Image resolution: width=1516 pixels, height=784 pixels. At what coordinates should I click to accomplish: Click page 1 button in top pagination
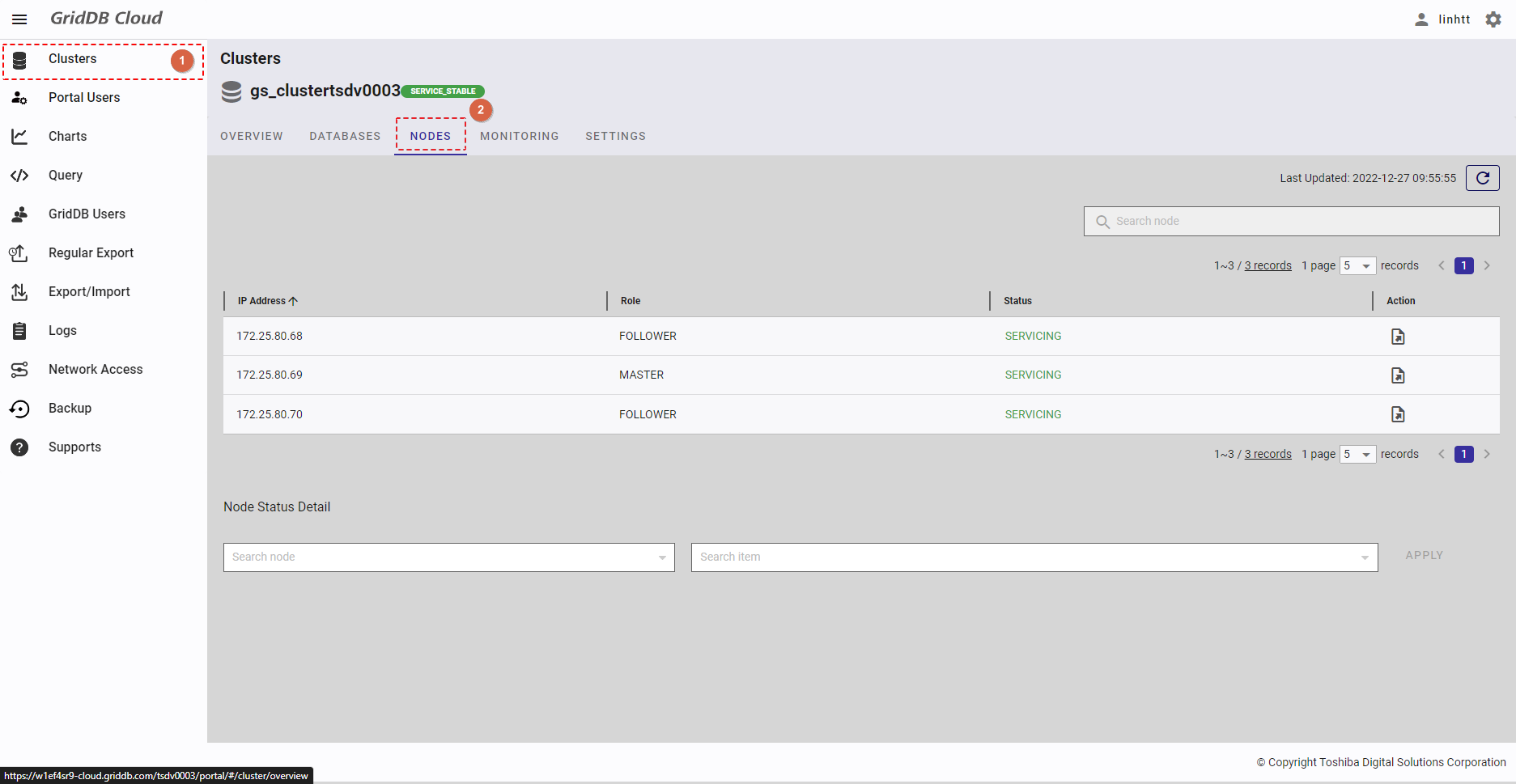[1464, 265]
